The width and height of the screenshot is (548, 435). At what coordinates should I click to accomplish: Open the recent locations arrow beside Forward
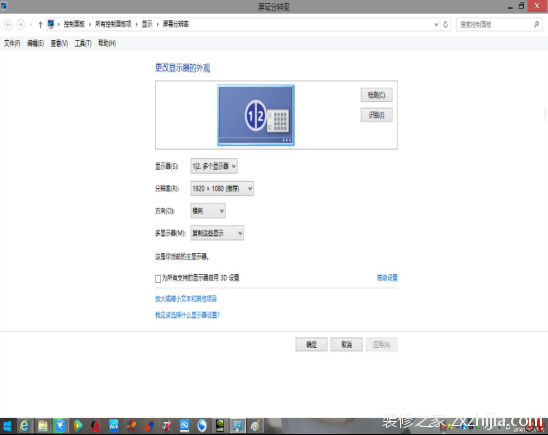pos(31,24)
